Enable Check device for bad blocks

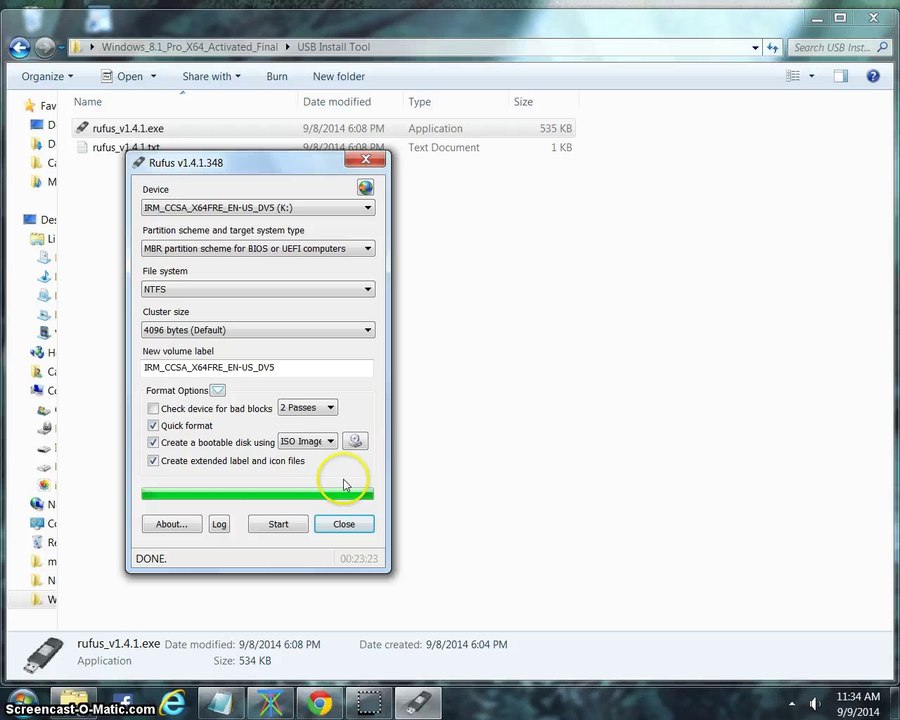click(x=153, y=408)
